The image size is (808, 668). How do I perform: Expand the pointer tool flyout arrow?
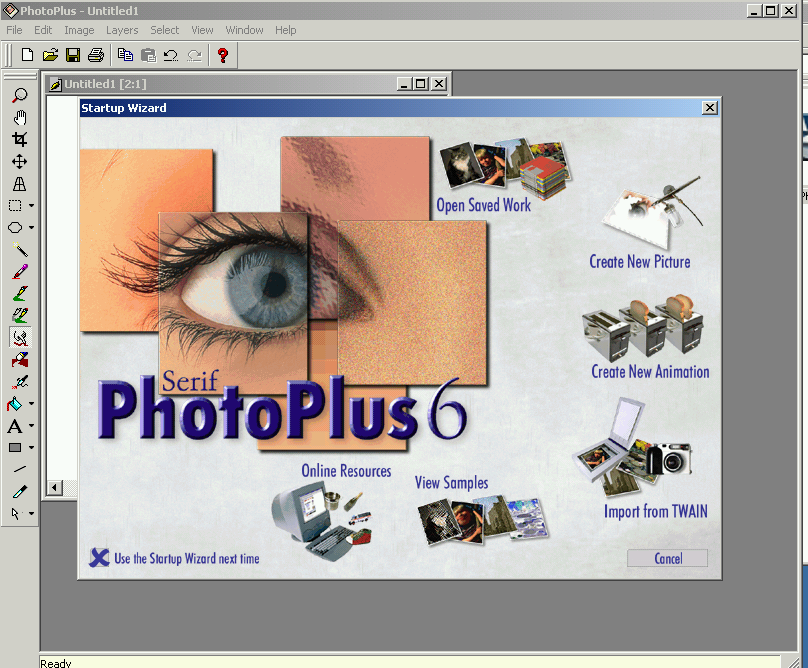pos(31,513)
